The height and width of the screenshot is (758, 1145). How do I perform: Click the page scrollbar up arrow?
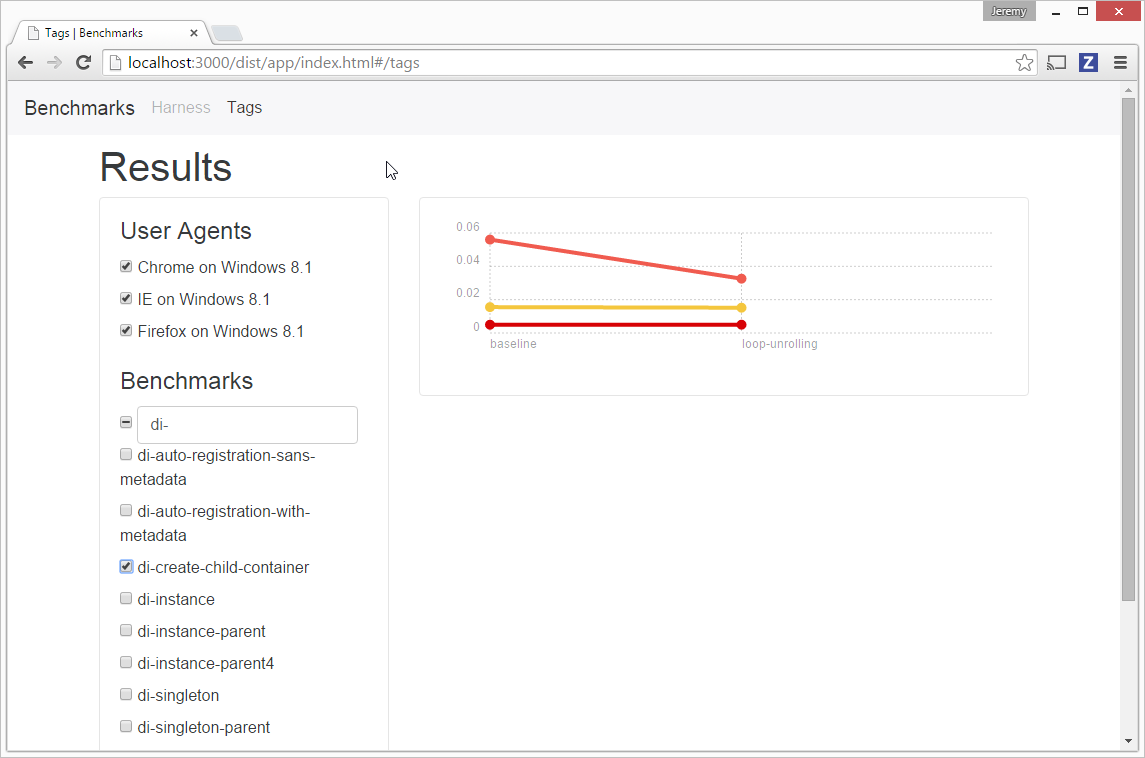(1128, 91)
